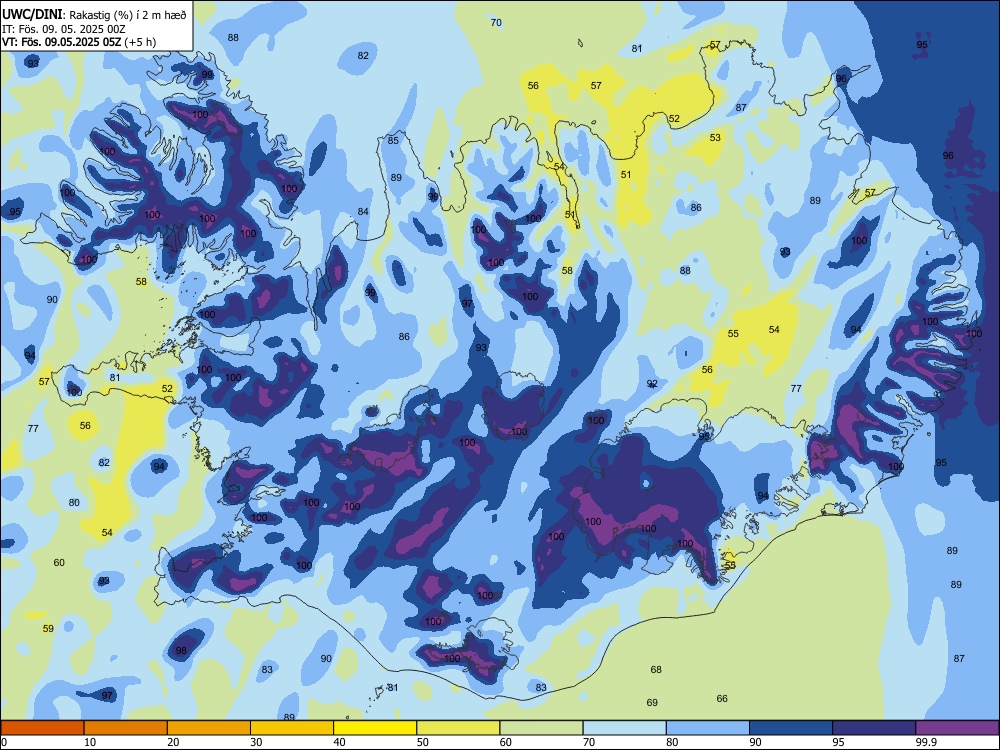Click the humidity value '92' on the map
This screenshot has height=750, width=1000.
tap(652, 383)
